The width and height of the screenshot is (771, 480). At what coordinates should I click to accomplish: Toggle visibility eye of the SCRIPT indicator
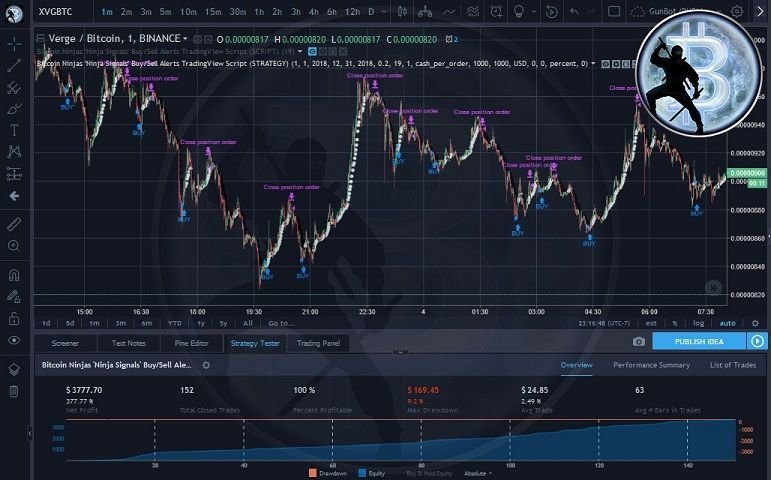click(312, 51)
